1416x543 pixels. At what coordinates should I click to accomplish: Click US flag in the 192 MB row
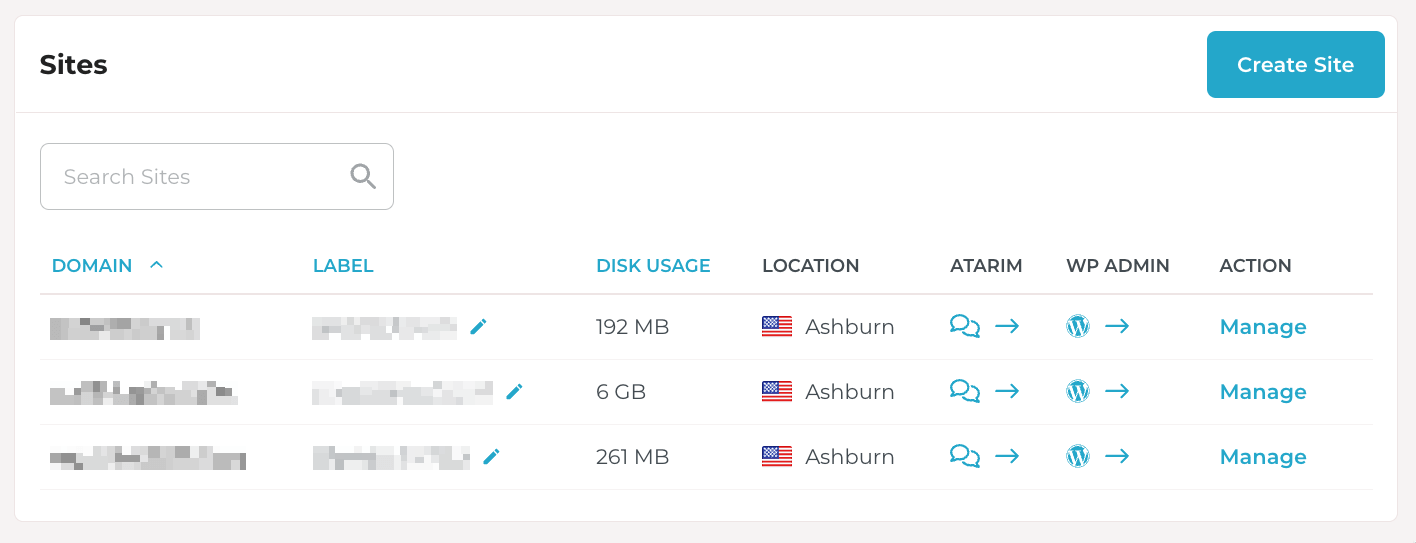(x=777, y=326)
